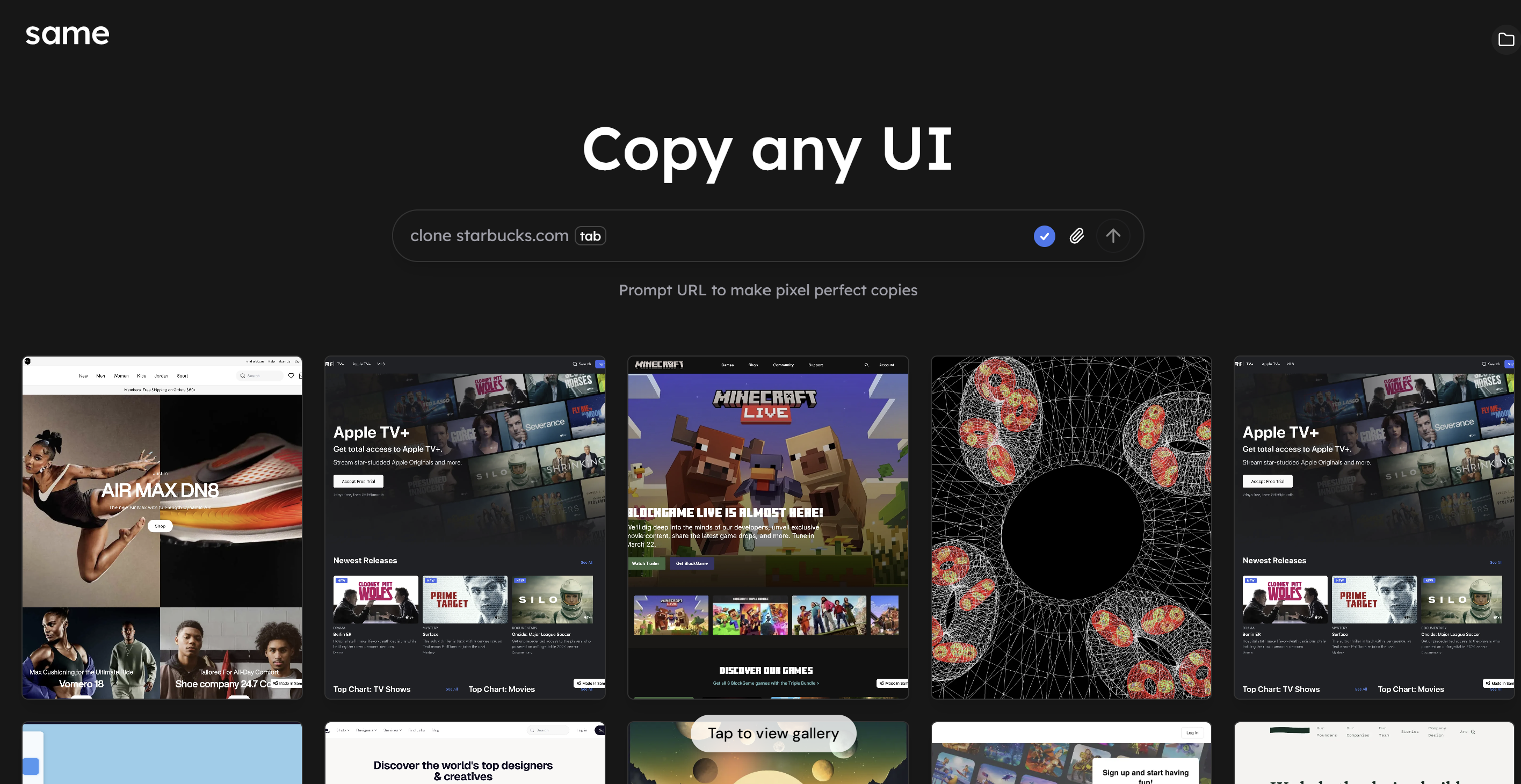Open the projects folder icon
This screenshot has height=784, width=1521.
tap(1506, 40)
